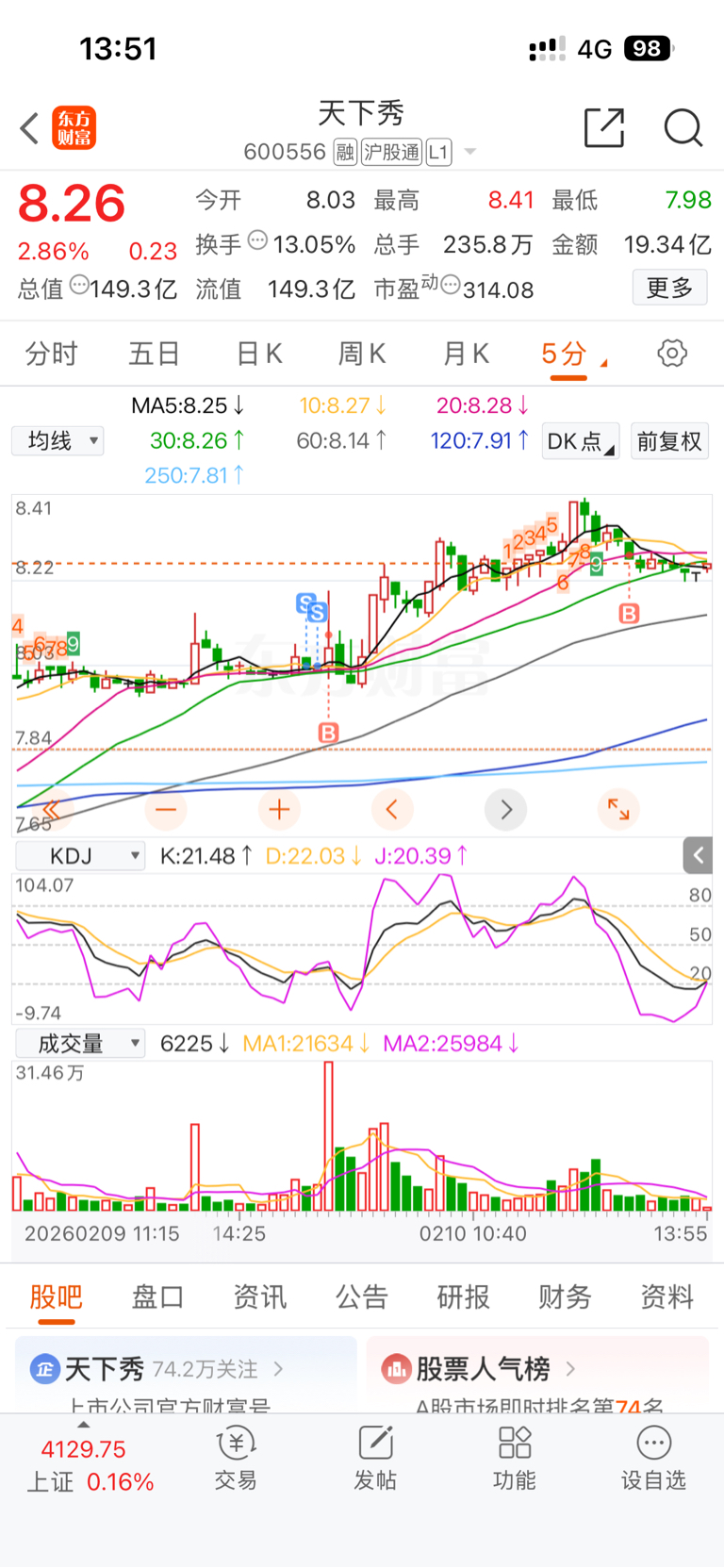Open the 东方财富 logo icon
Screen dimensions: 724x1568
coord(74,128)
